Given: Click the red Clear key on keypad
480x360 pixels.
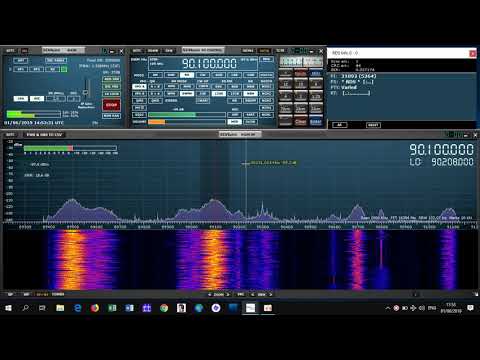Looking at the screenshot, I should tap(301, 121).
